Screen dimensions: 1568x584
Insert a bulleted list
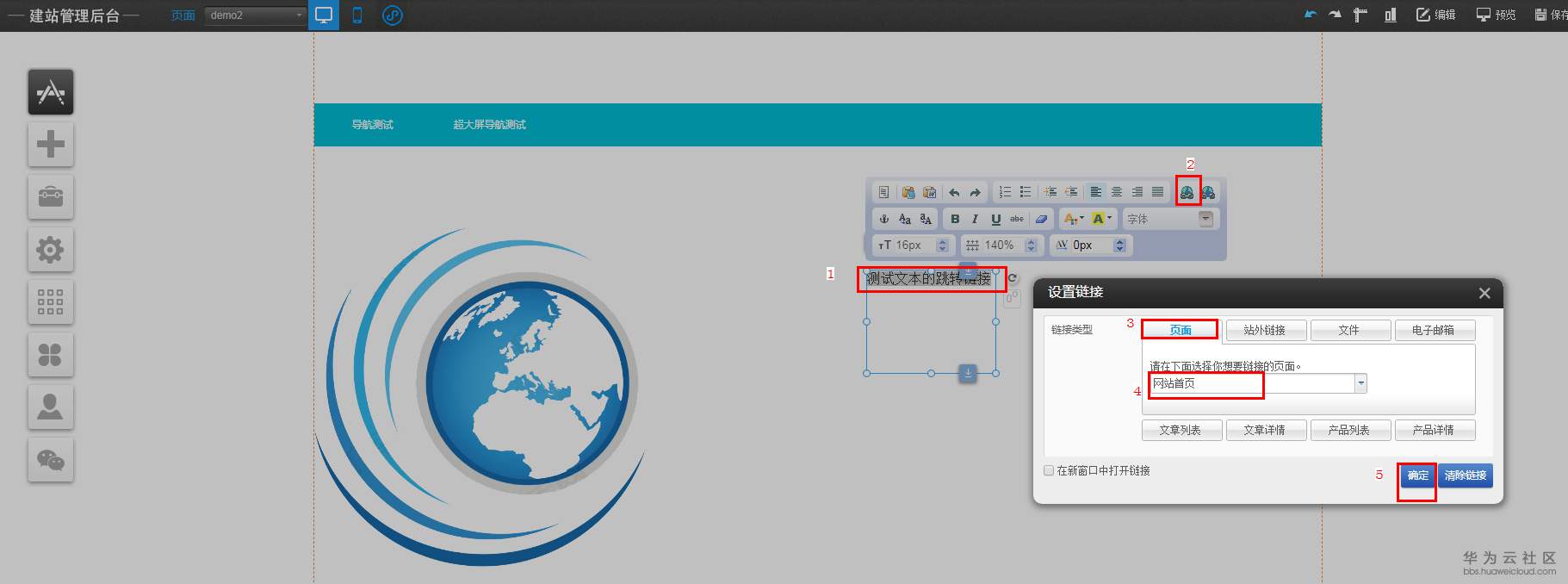tap(1026, 192)
